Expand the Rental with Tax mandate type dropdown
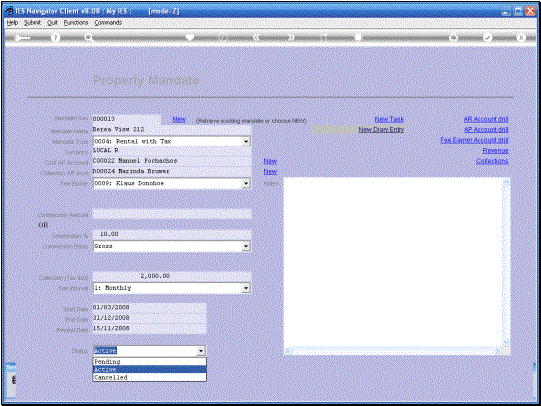541x406 pixels. click(246, 141)
